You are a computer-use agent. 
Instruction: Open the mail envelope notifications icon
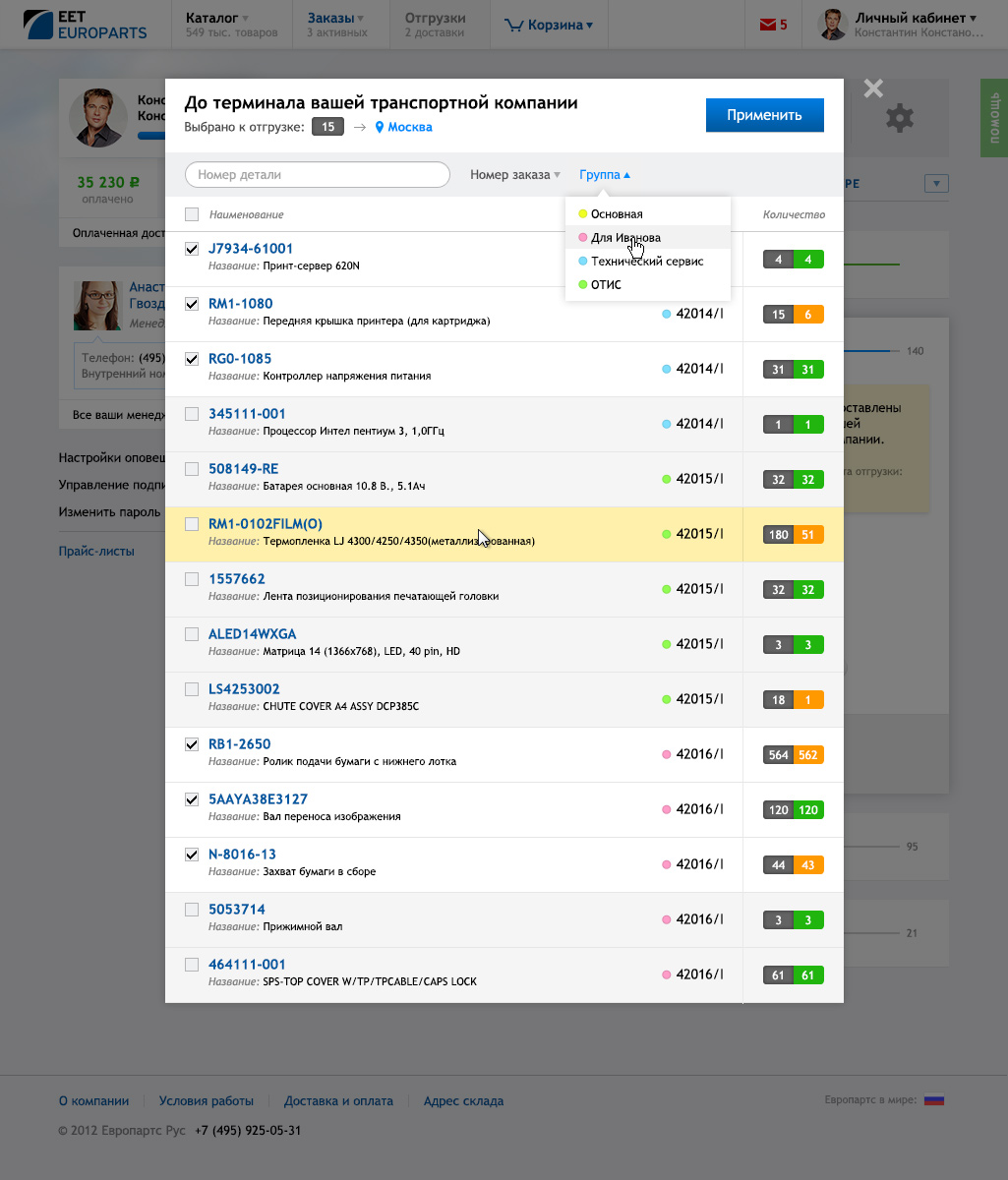click(x=767, y=25)
